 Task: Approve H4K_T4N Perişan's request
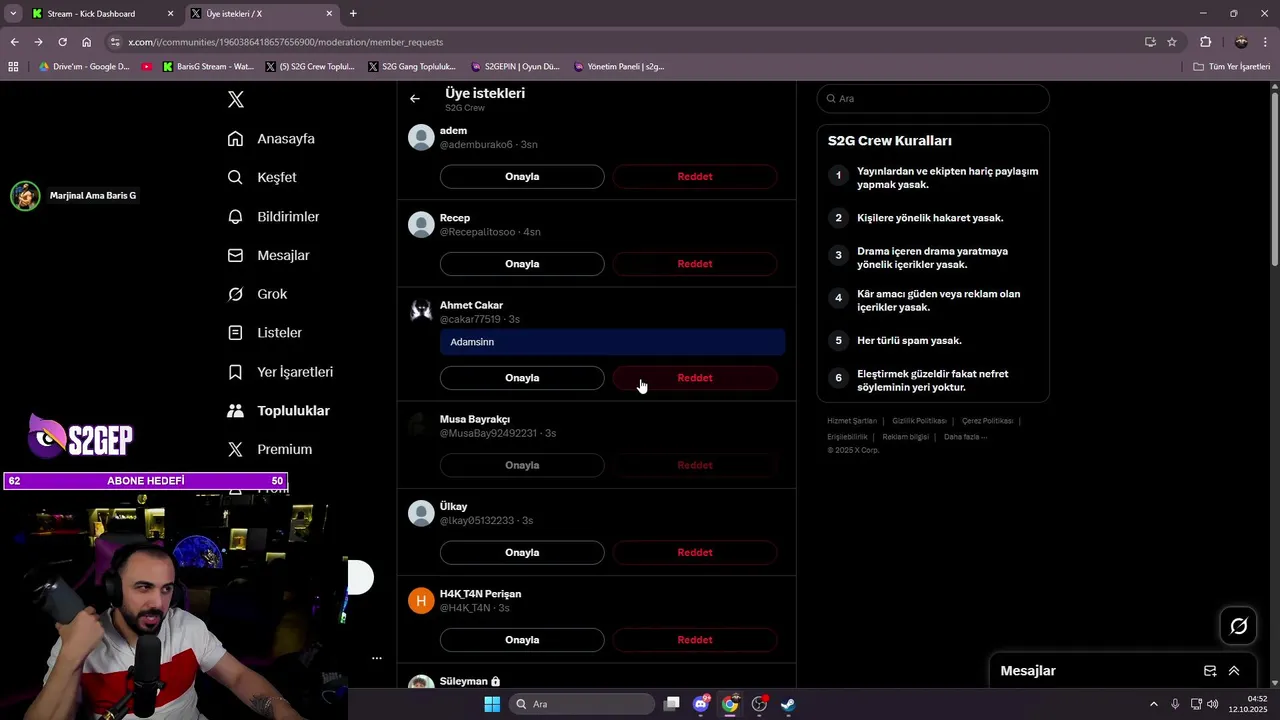coord(522,640)
